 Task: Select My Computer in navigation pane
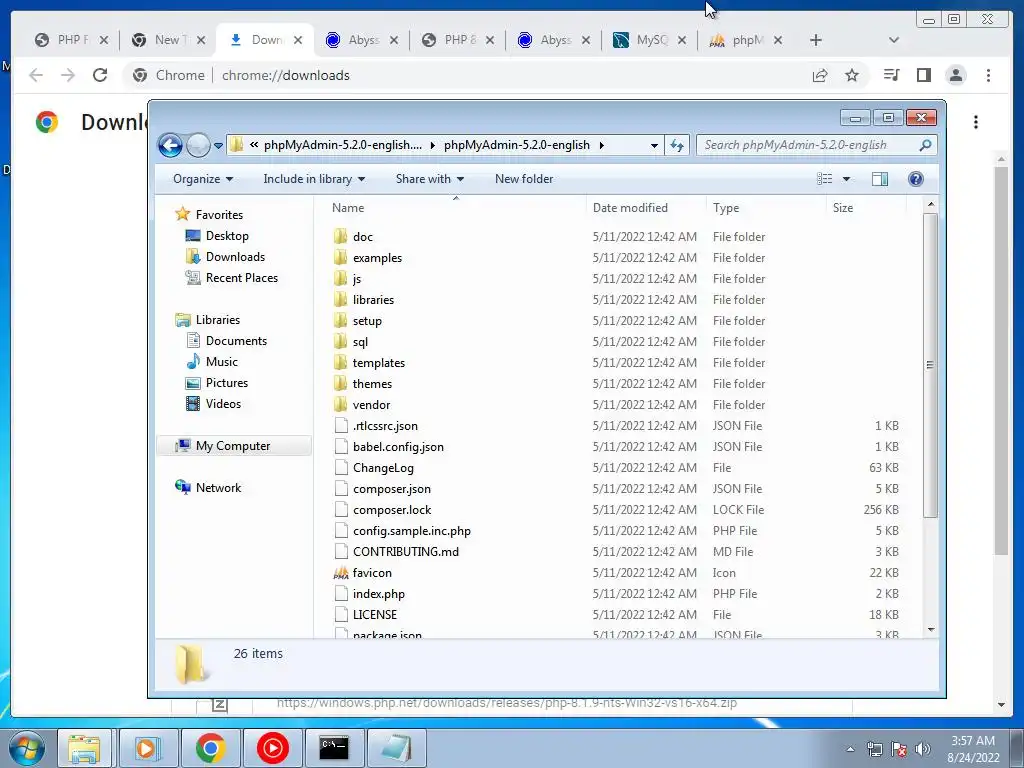233,446
